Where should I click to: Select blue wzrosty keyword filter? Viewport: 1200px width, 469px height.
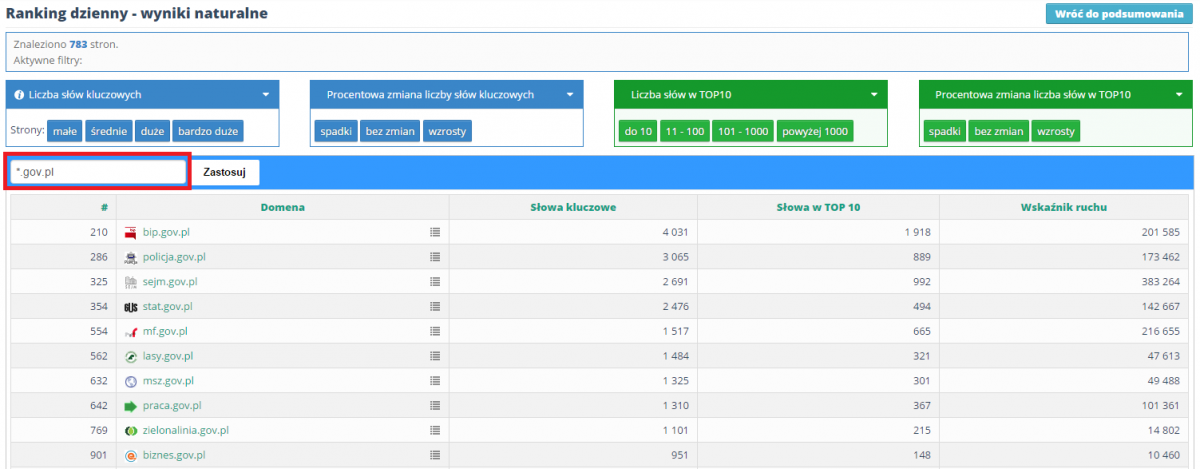[x=446, y=131]
